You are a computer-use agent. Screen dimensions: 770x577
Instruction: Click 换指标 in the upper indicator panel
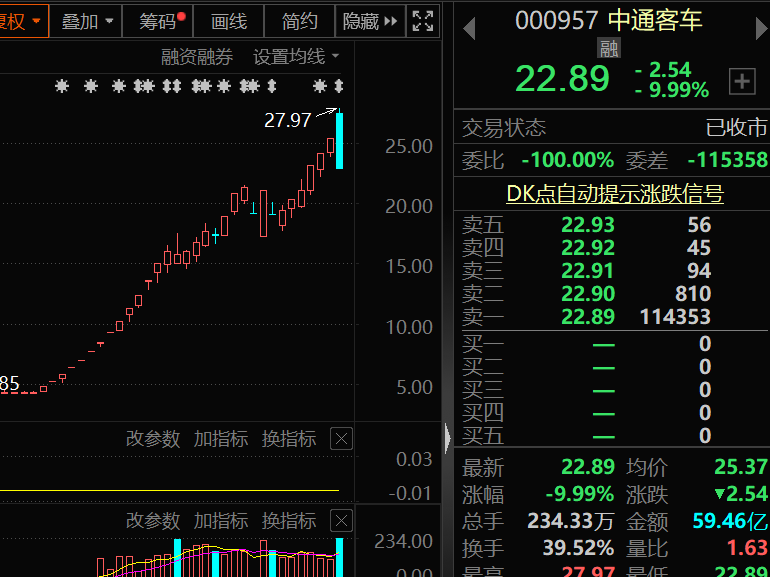(289, 439)
